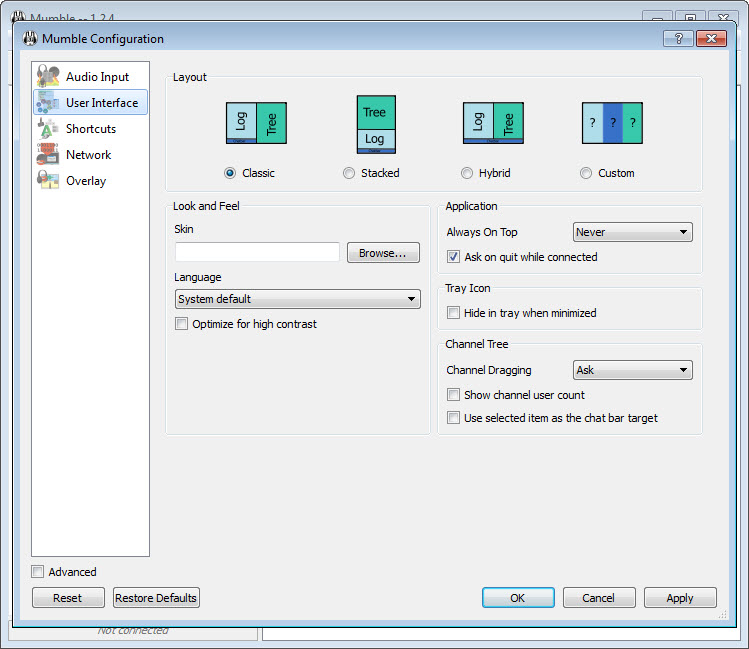Click the question mark help button
The image size is (749, 649).
coord(678,38)
